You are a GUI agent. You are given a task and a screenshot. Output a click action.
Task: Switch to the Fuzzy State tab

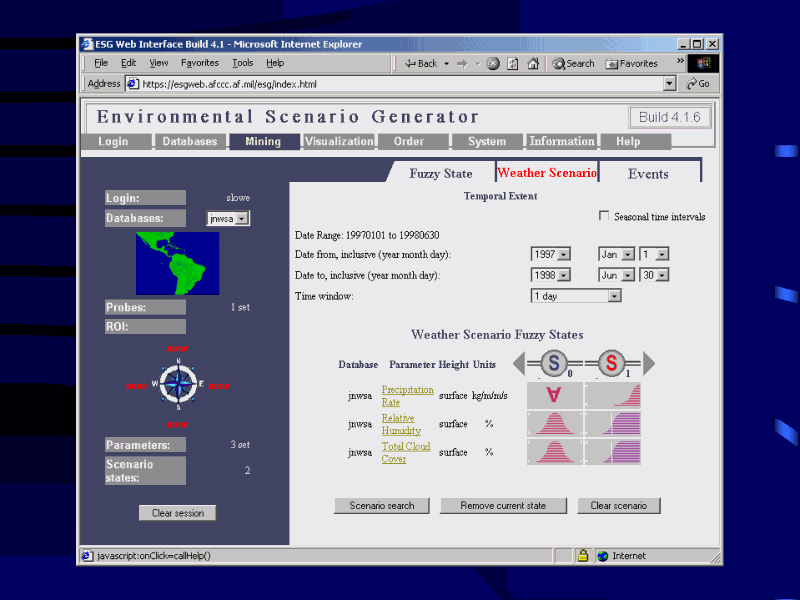point(440,173)
